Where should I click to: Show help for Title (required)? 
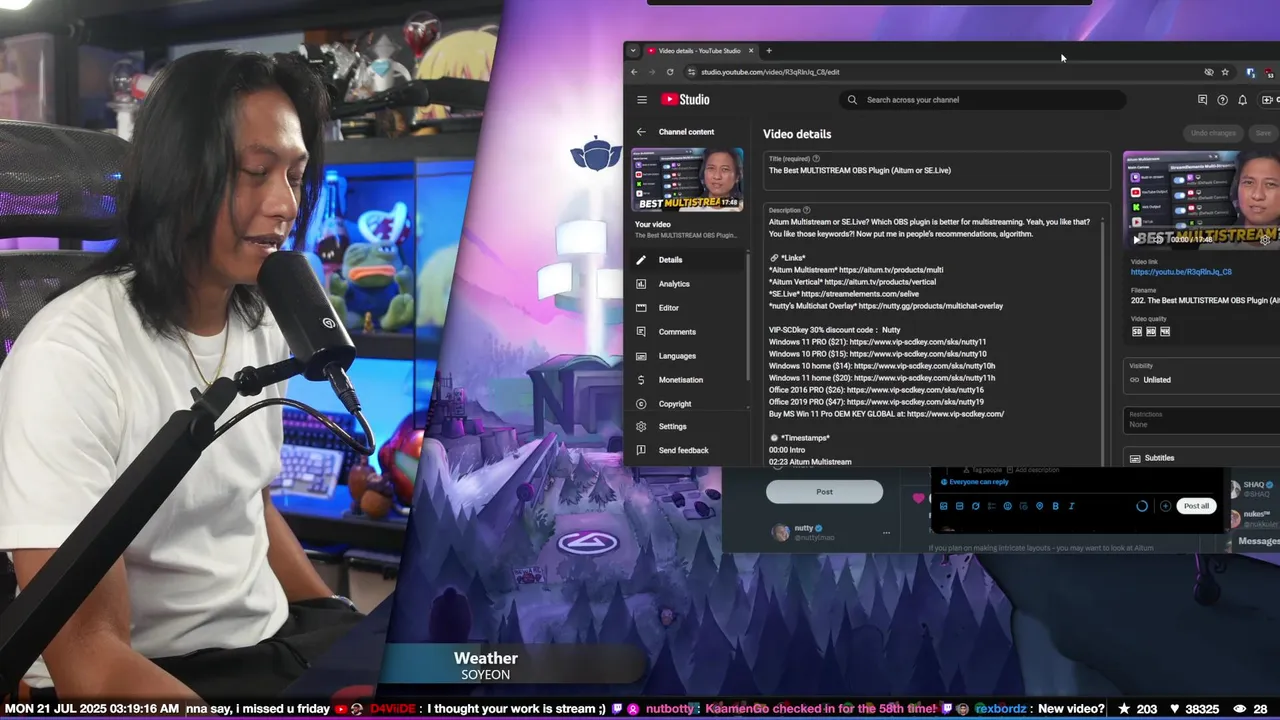[x=816, y=158]
